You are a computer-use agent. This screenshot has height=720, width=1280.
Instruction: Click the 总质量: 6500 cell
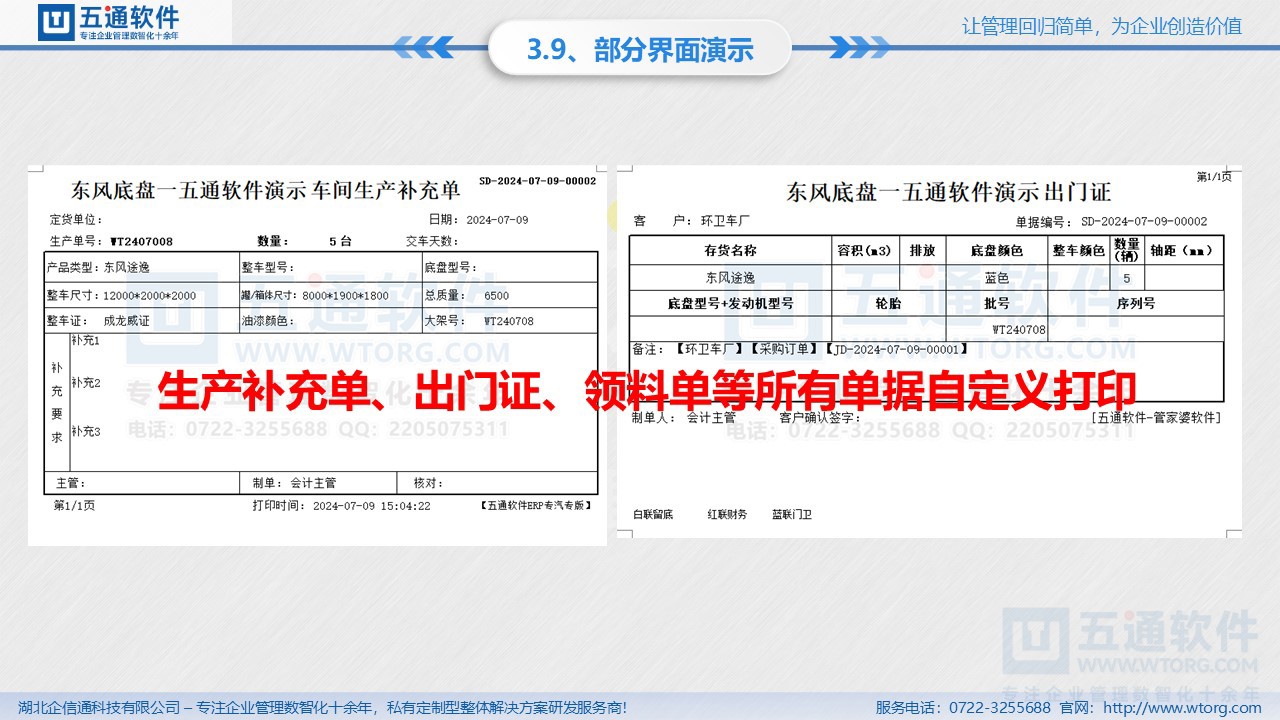click(510, 295)
